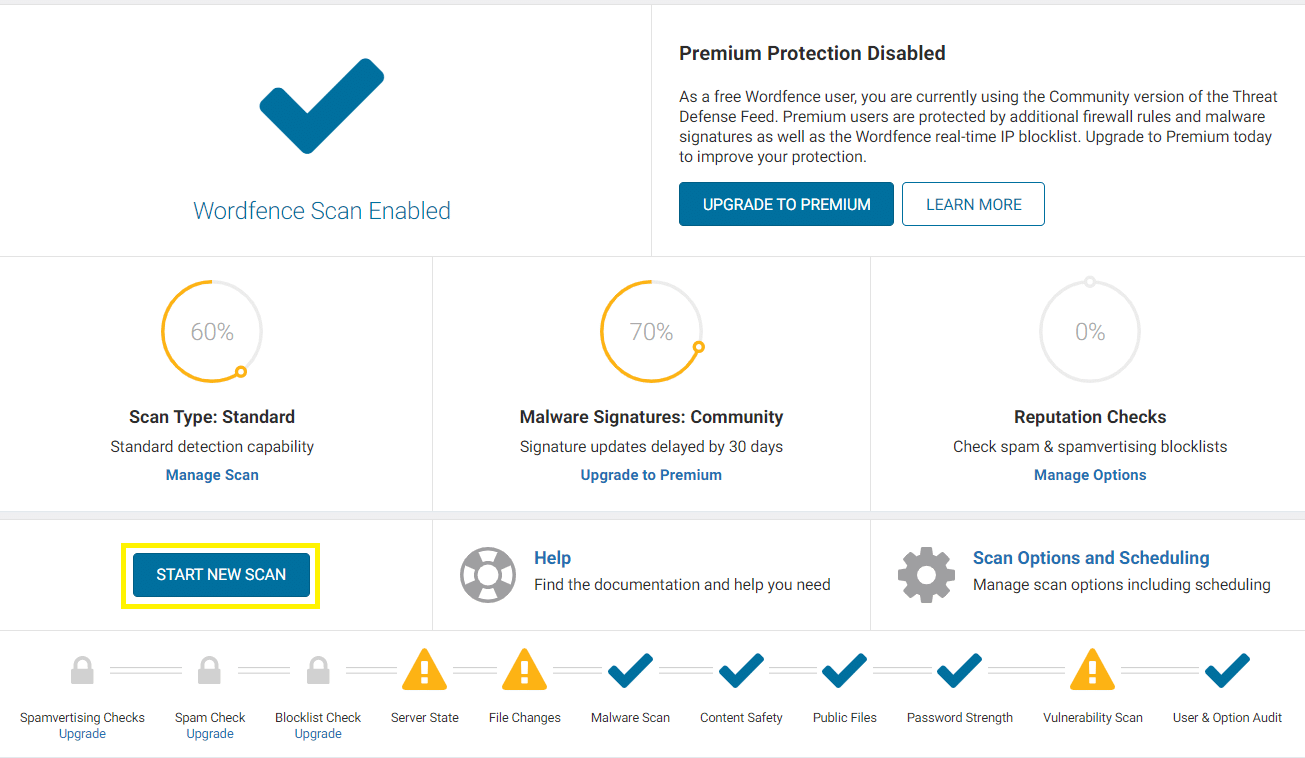Click the Server State warning icon

click(424, 671)
